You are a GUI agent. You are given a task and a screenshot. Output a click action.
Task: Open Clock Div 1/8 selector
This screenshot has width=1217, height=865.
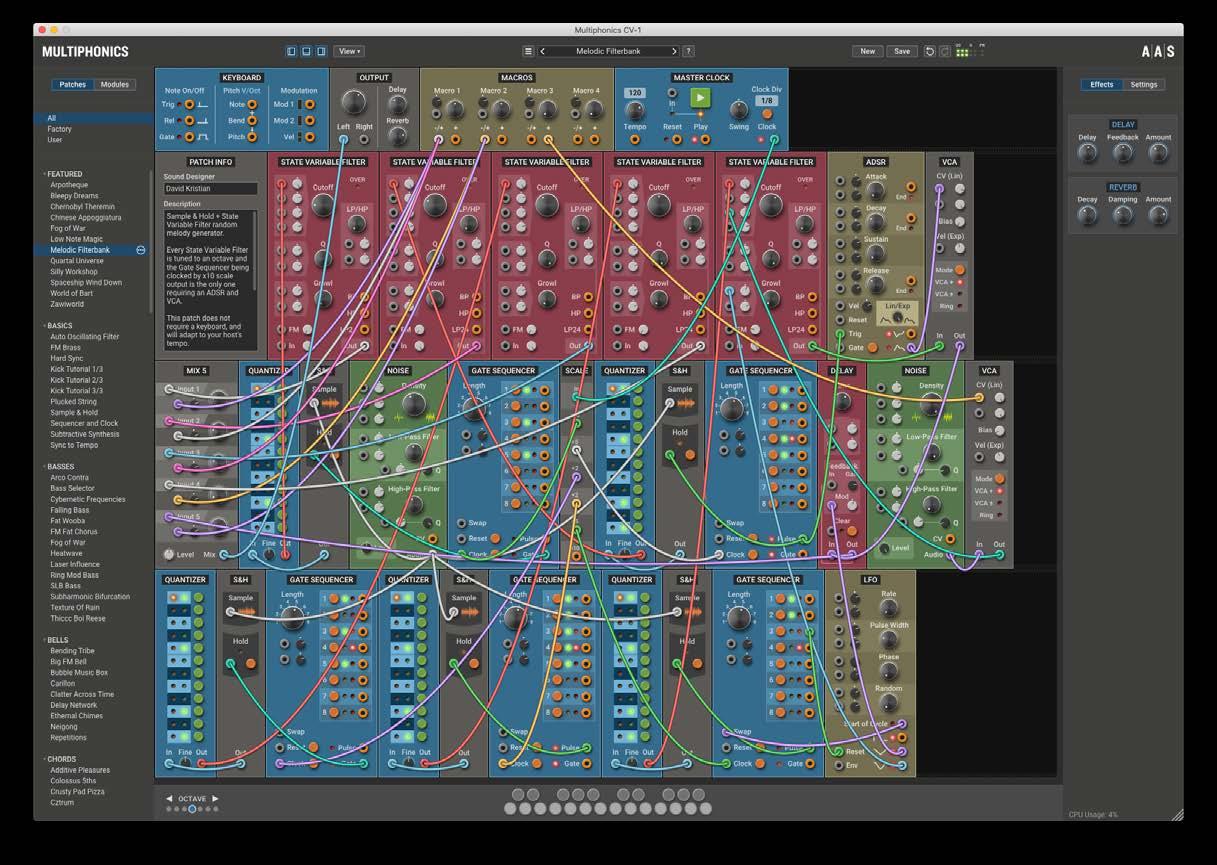pos(767,100)
